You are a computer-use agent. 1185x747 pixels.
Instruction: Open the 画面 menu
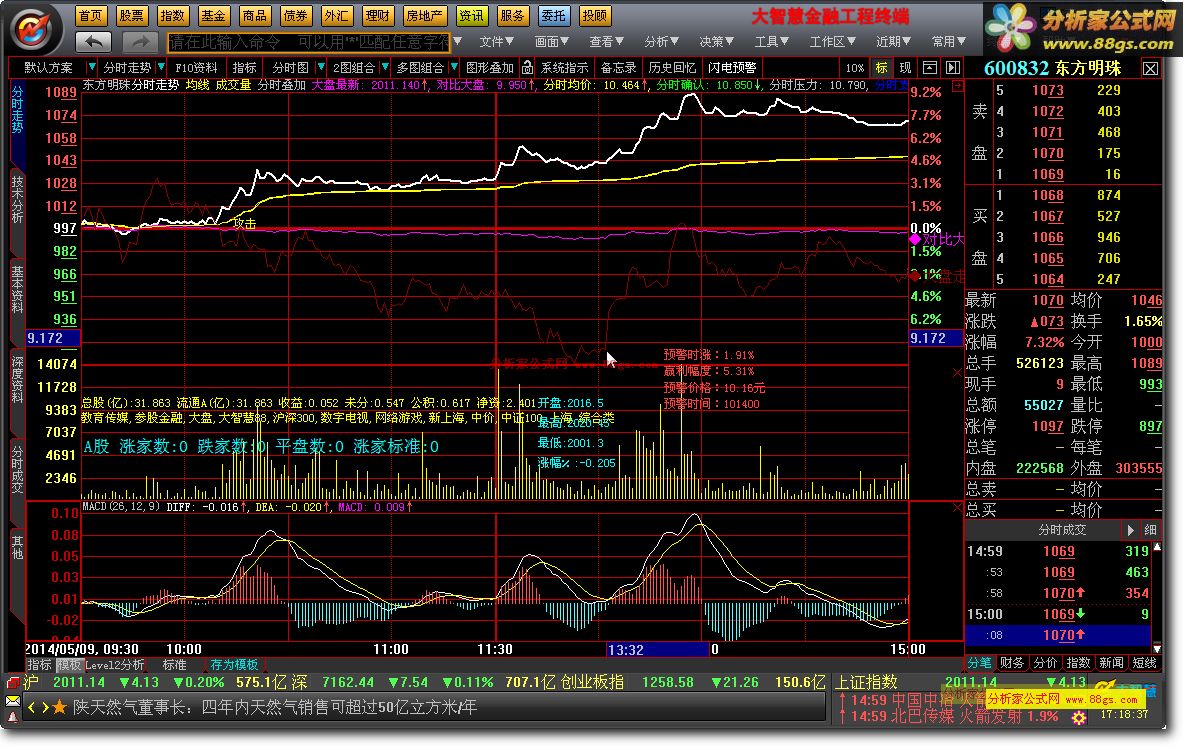pyautogui.click(x=552, y=42)
